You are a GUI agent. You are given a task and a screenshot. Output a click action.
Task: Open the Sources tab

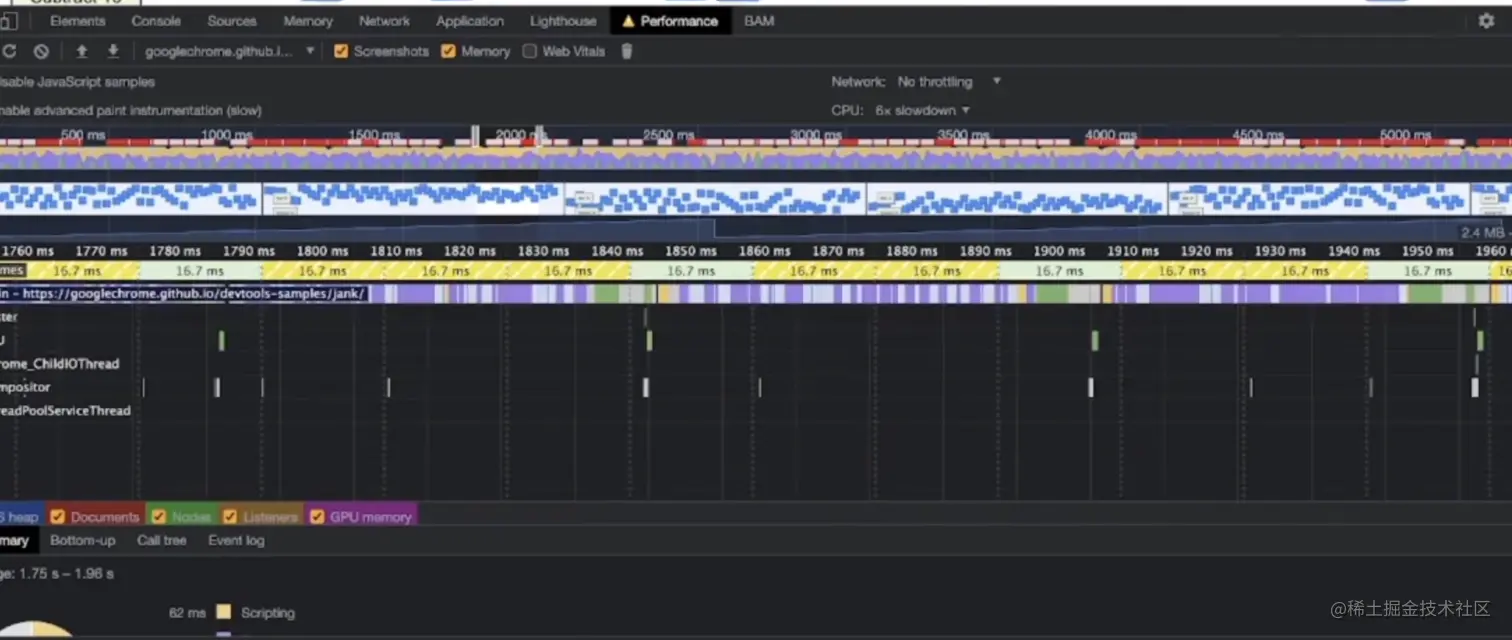point(232,21)
